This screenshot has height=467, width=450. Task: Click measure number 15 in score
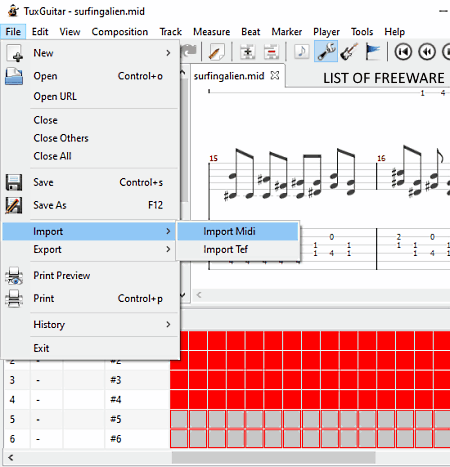[214, 158]
